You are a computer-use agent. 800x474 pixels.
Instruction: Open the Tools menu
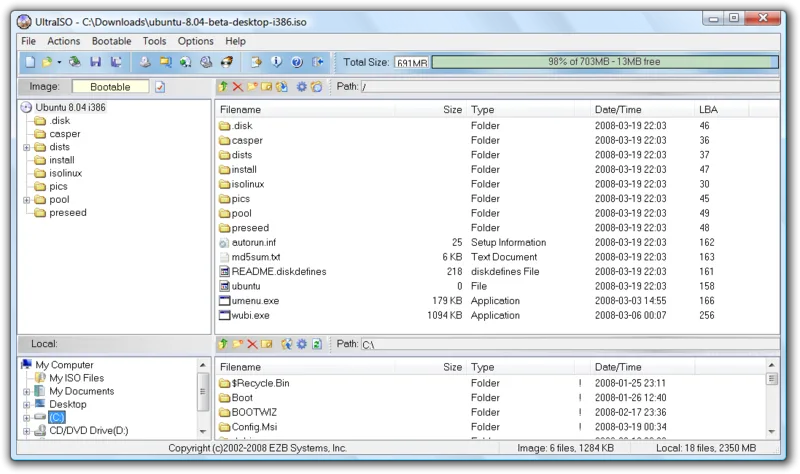click(154, 41)
